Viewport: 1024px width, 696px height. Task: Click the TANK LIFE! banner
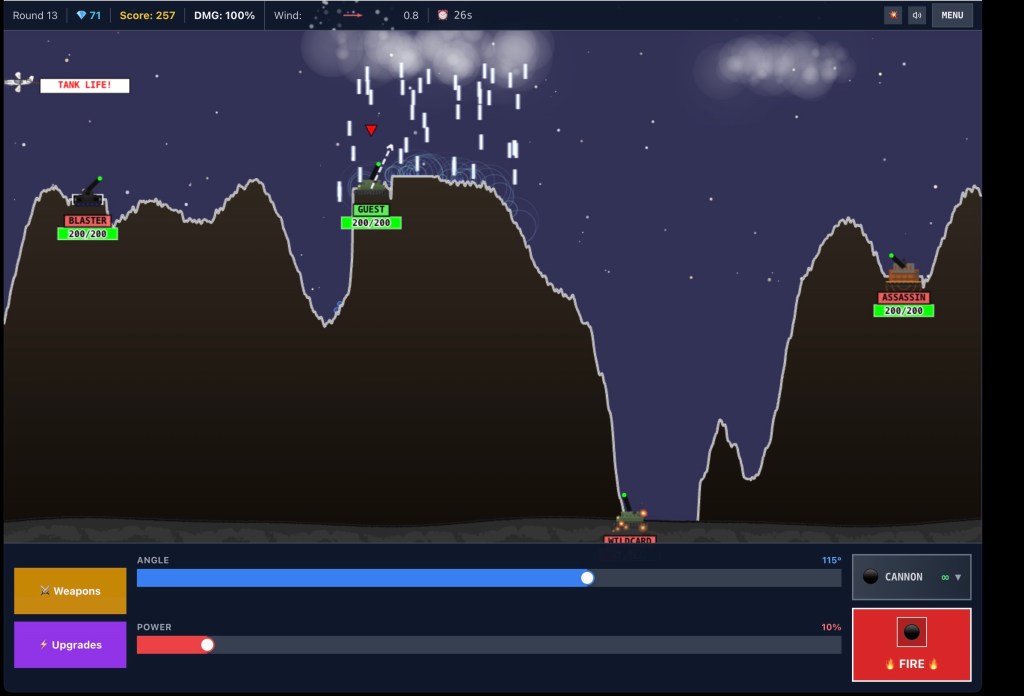(x=84, y=86)
